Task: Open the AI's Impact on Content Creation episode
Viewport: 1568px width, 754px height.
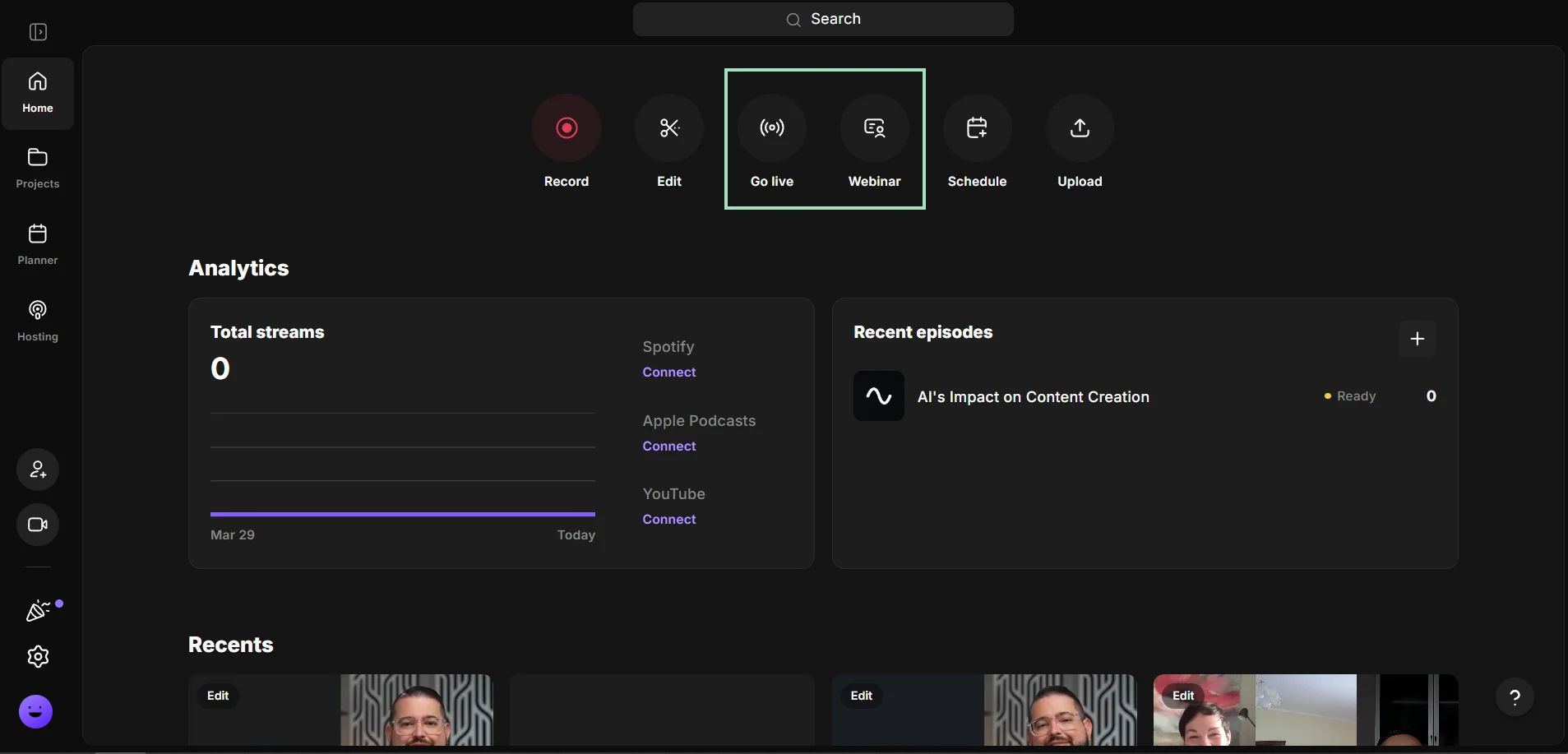Action: pos(1034,397)
